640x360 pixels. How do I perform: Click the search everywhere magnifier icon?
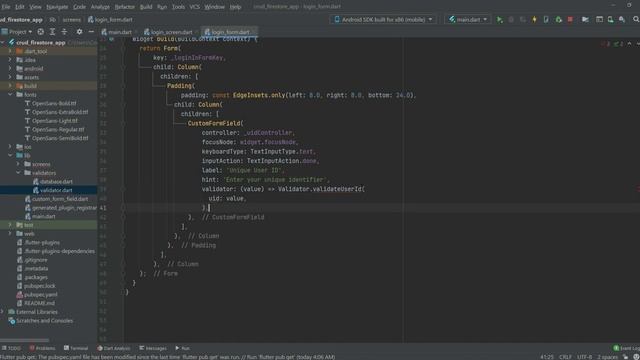click(636, 20)
